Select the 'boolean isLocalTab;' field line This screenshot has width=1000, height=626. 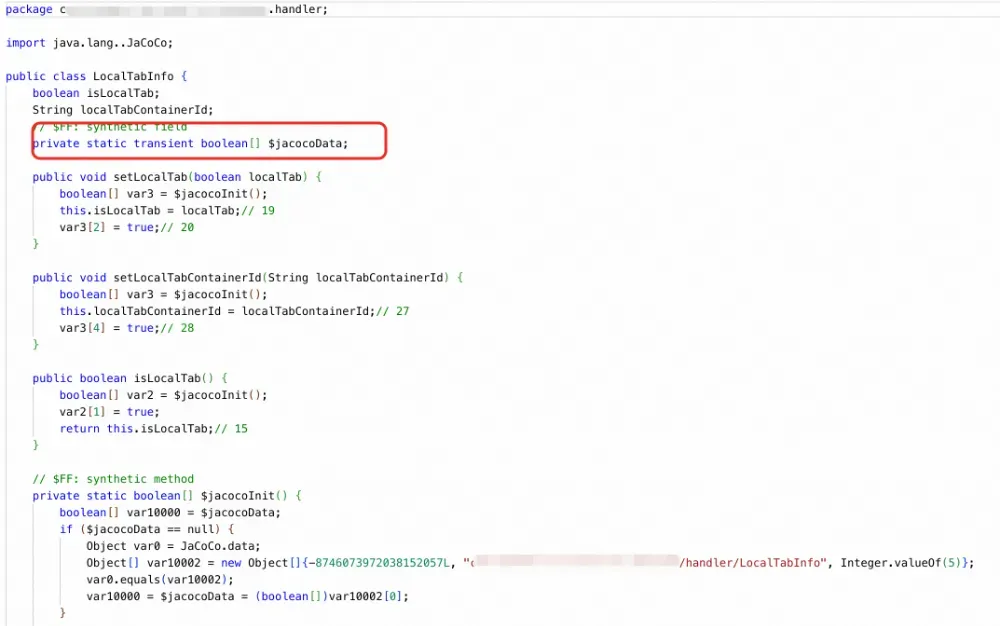click(x=96, y=93)
